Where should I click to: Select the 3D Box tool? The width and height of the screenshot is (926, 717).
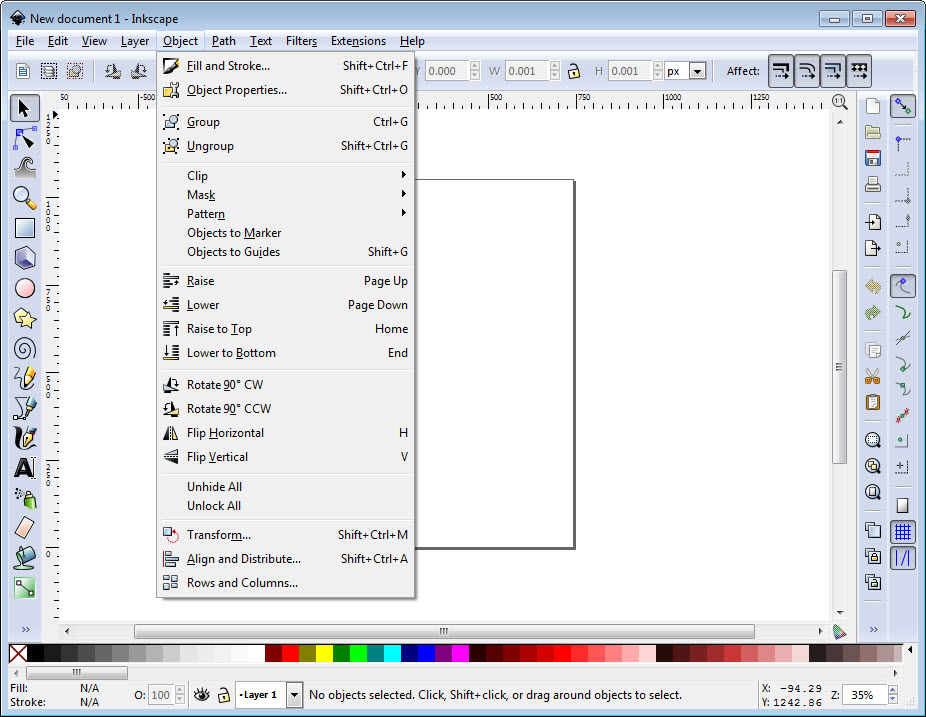click(24, 258)
